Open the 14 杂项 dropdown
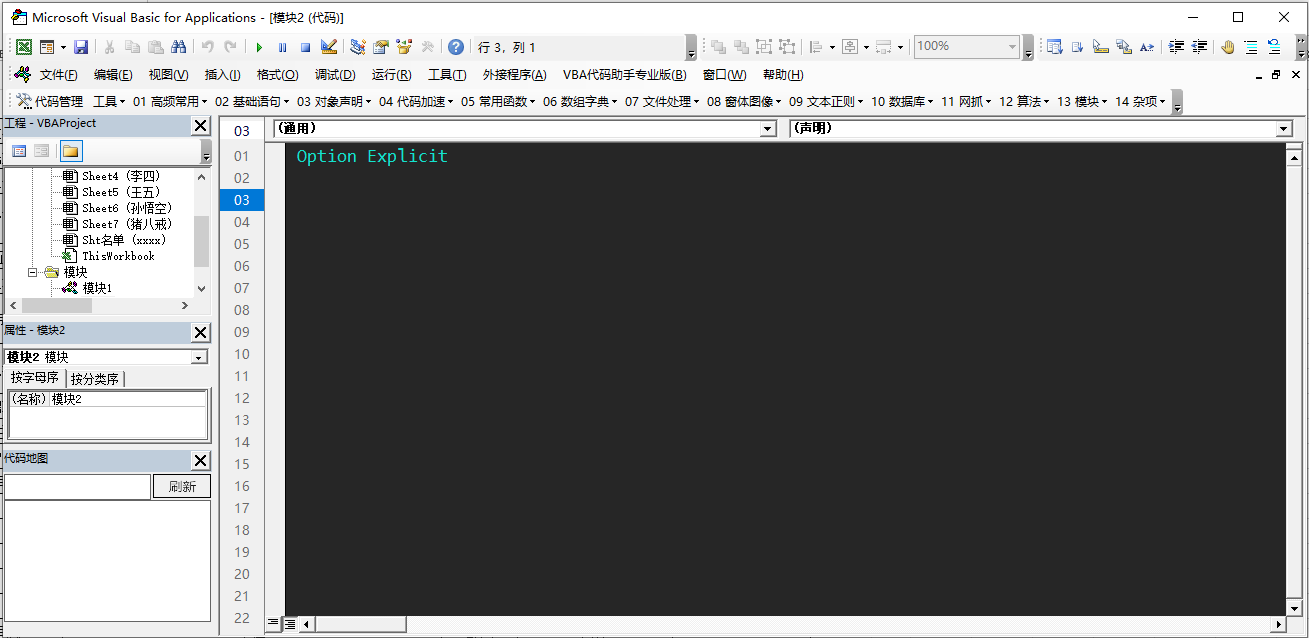This screenshot has width=1309, height=638. click(1140, 101)
